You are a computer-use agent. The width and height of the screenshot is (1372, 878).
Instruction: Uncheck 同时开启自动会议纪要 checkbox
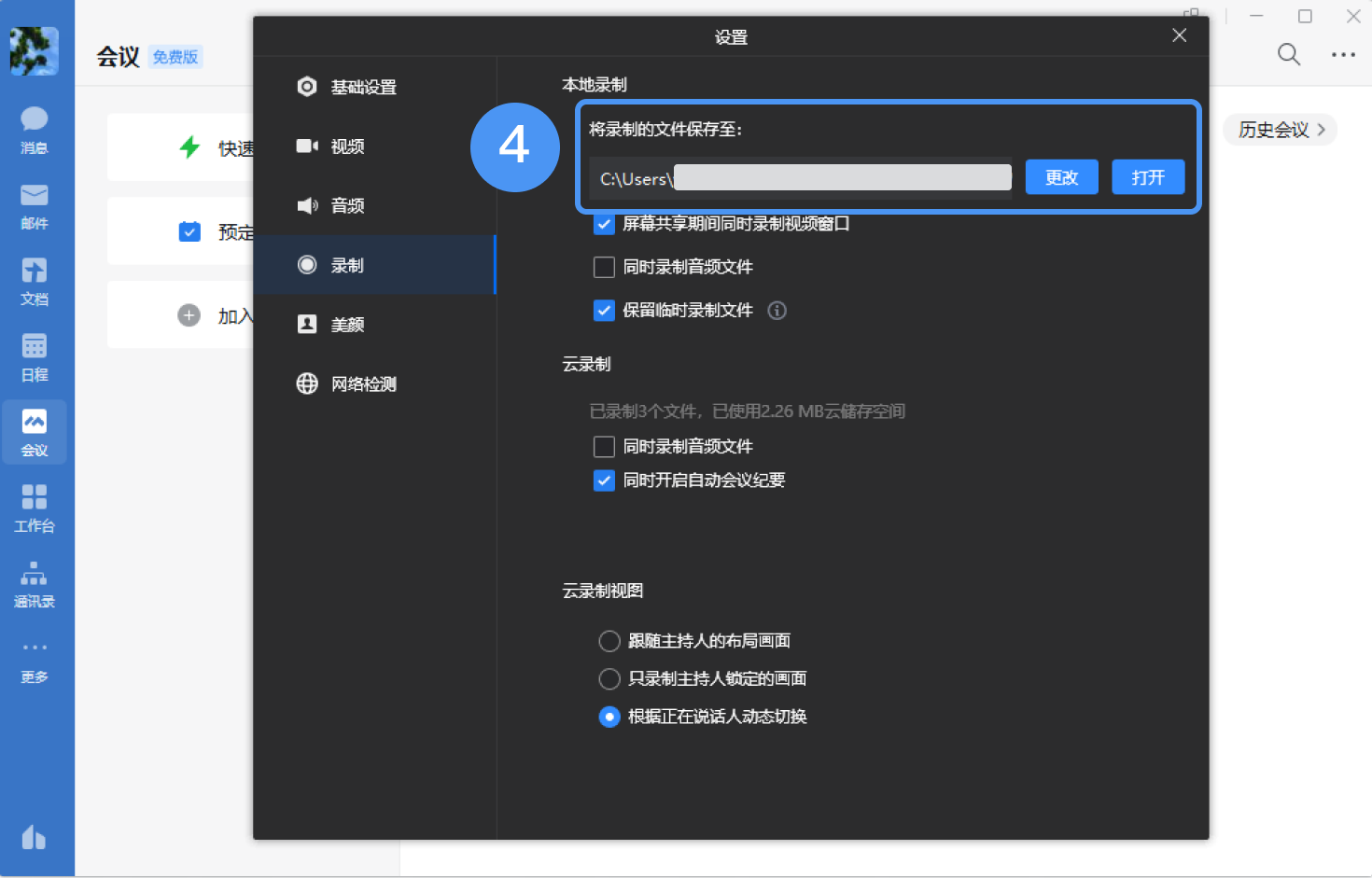point(605,481)
